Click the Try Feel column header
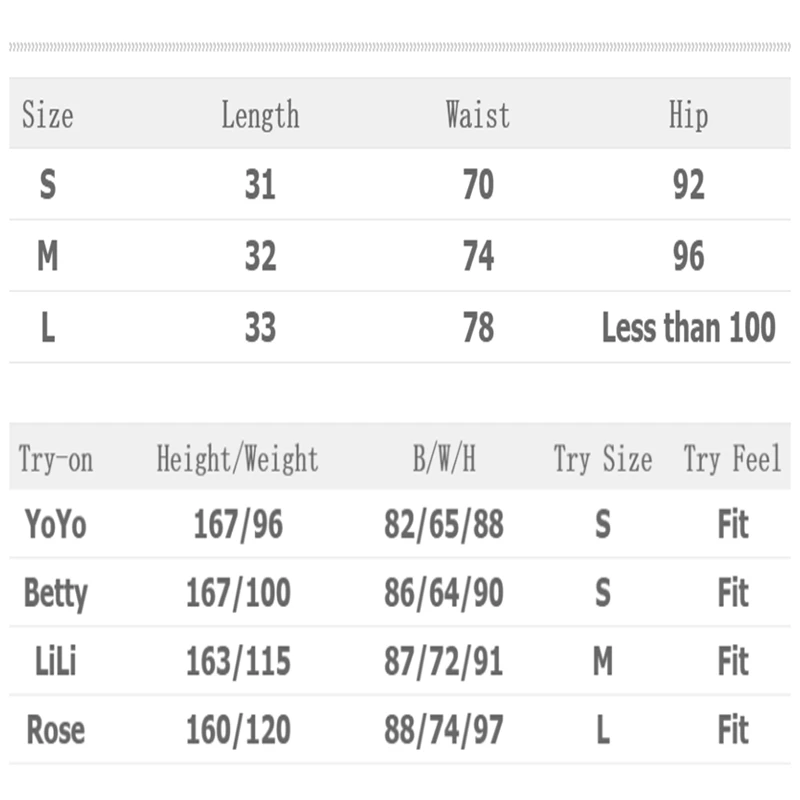The width and height of the screenshot is (800, 800). coord(732,459)
